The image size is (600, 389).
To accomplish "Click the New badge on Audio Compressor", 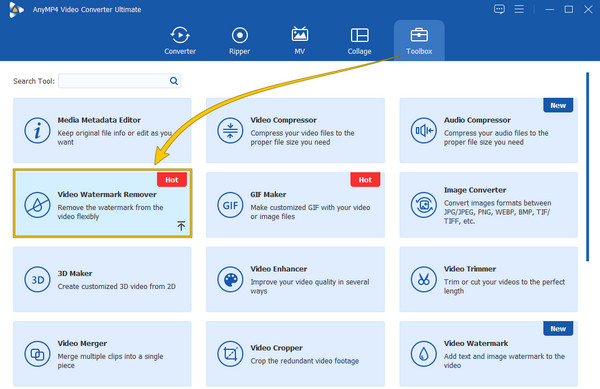I will [558, 105].
